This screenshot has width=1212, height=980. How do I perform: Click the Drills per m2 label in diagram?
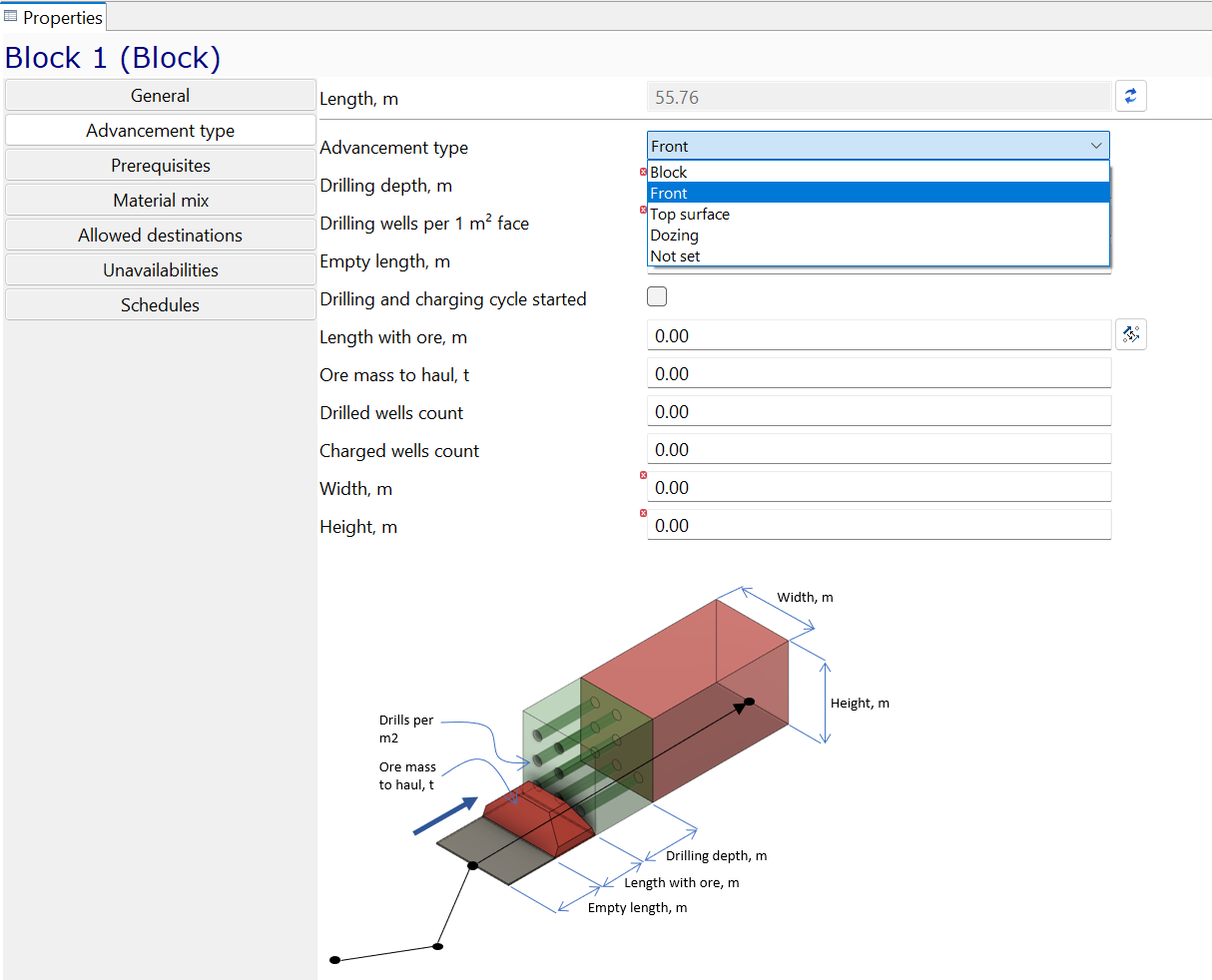(406, 729)
